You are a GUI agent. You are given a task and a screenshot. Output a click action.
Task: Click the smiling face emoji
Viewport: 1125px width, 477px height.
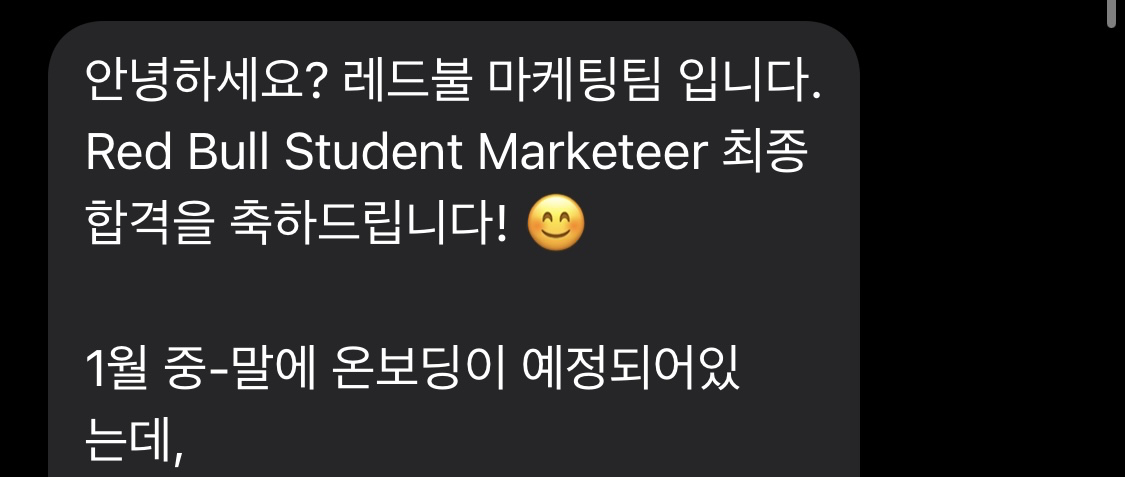pos(555,222)
